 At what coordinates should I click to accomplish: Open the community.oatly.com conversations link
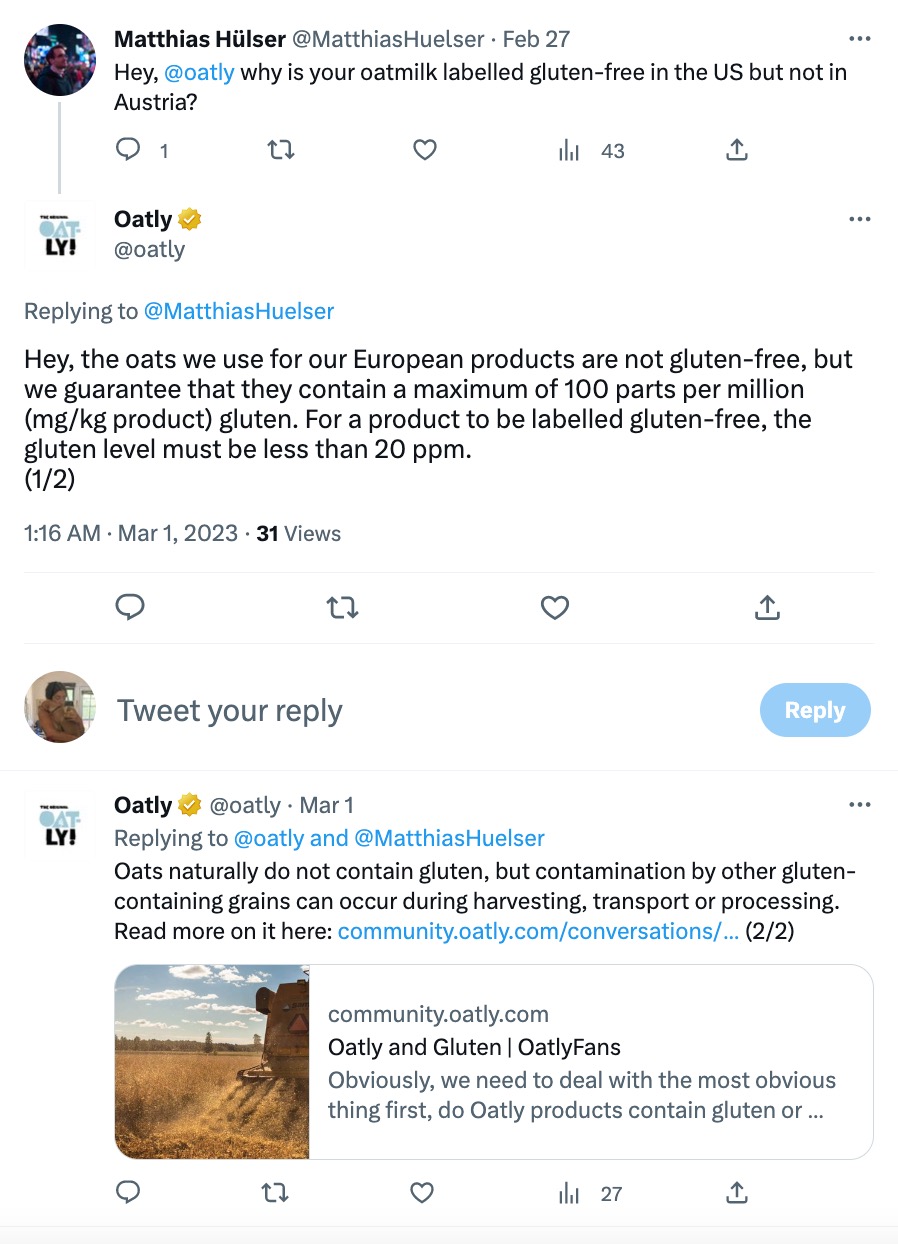538,931
